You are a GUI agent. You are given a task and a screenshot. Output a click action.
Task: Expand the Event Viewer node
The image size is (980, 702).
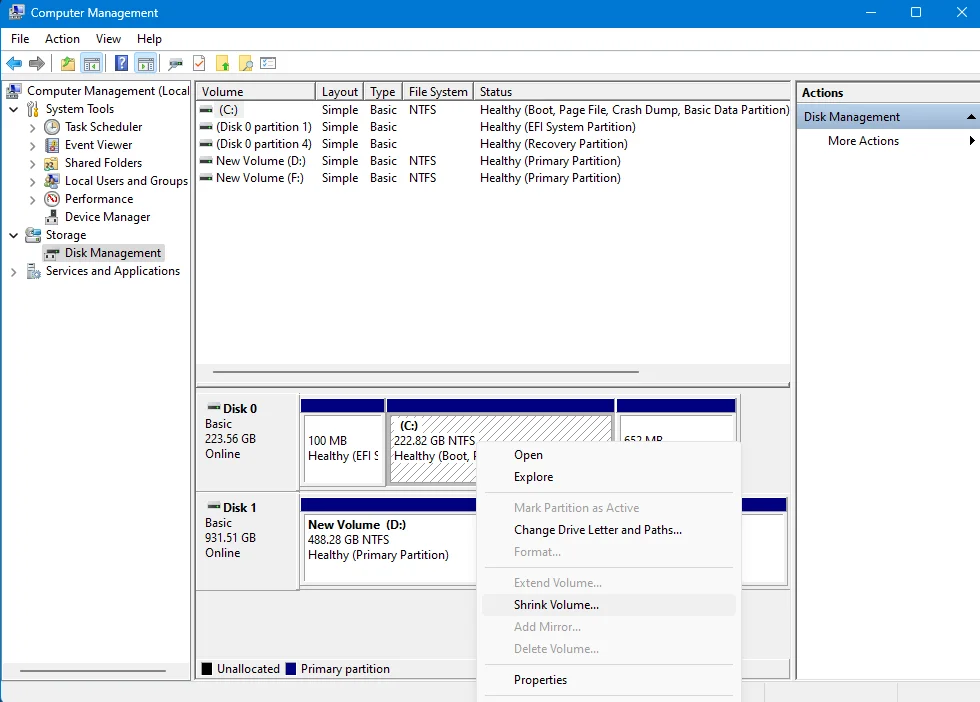(32, 146)
